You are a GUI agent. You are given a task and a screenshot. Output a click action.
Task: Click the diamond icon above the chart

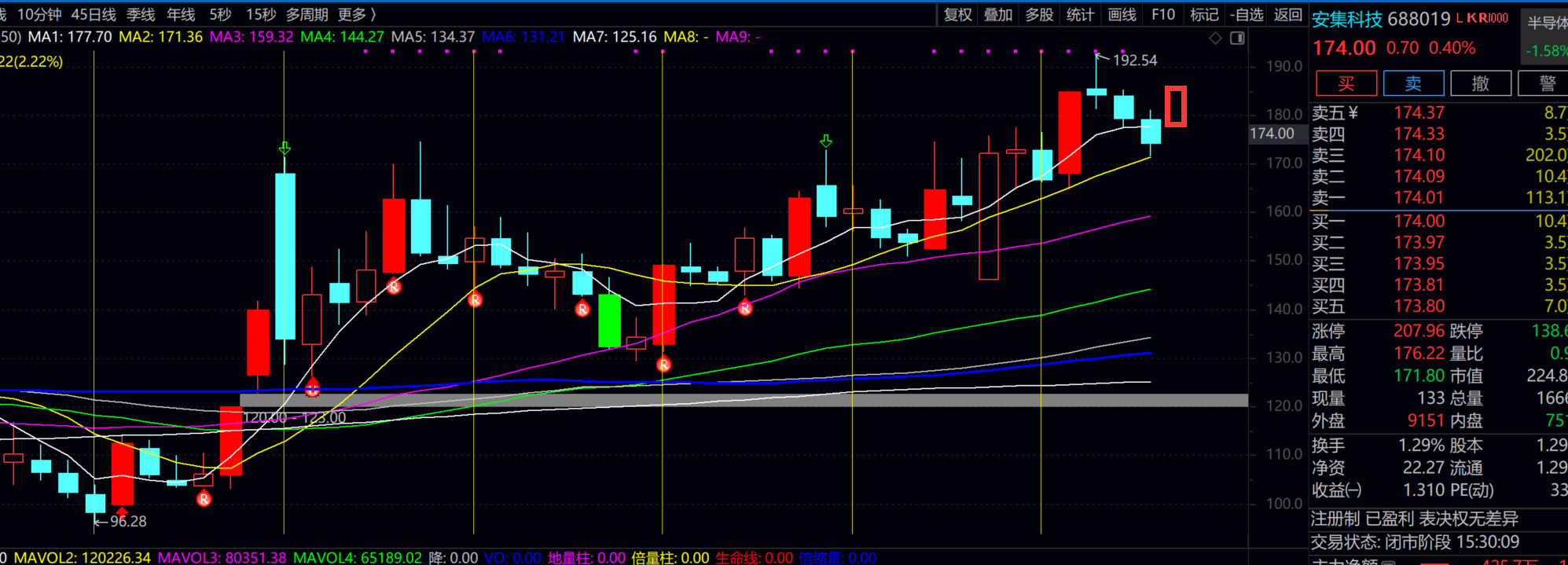pos(1215,38)
